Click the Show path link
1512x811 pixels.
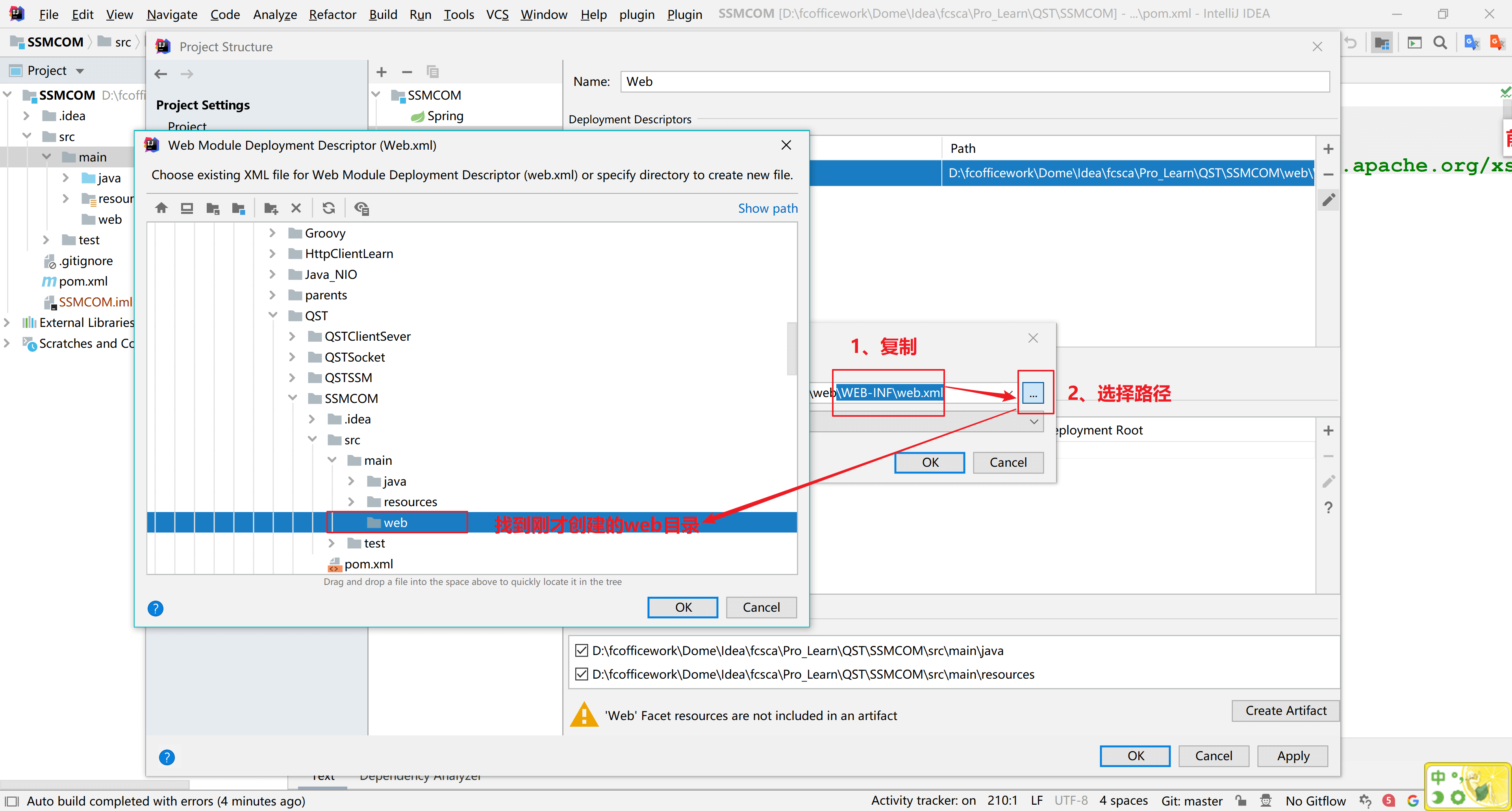(767, 208)
